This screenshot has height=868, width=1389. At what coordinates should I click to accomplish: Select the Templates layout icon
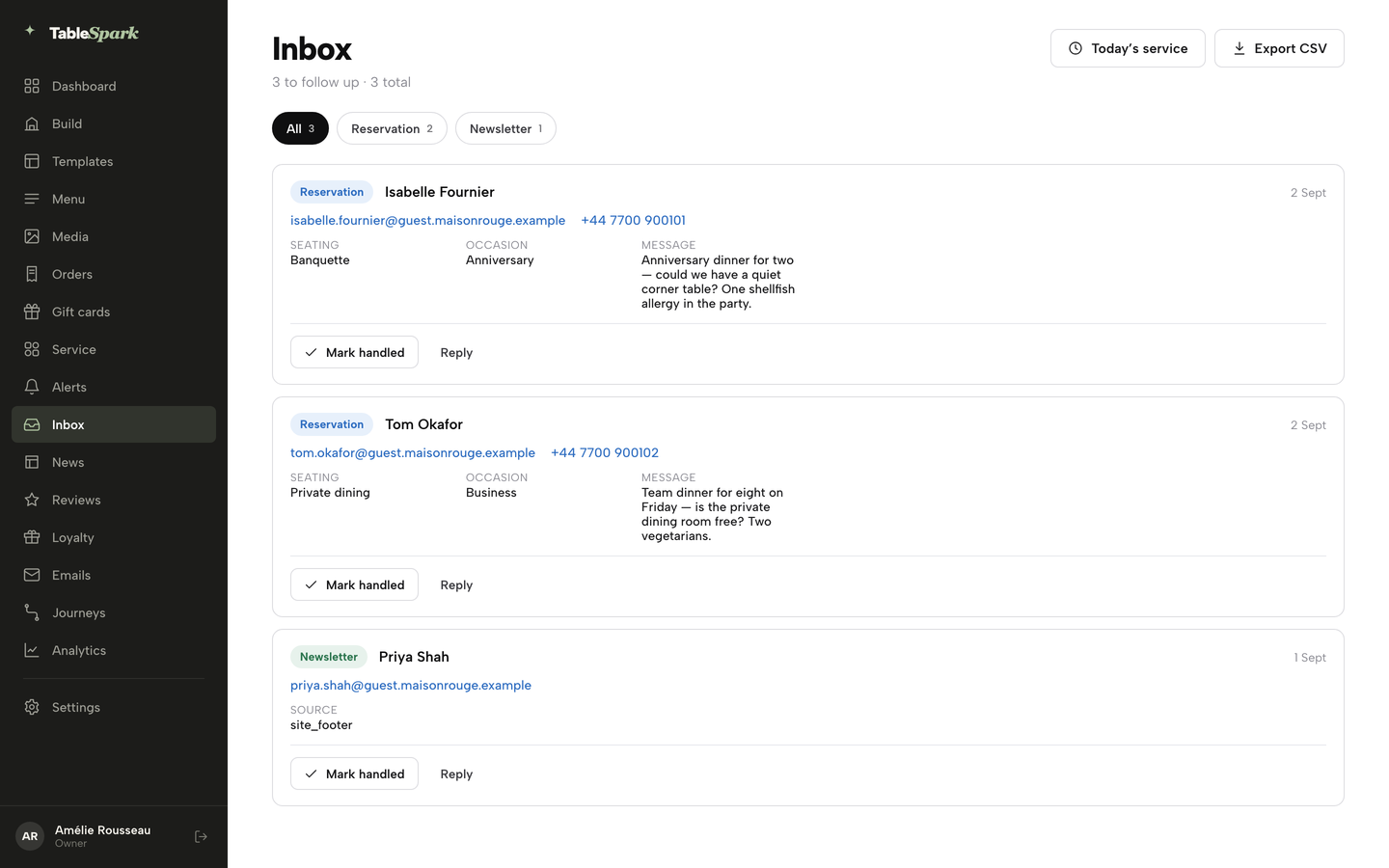coord(32,161)
